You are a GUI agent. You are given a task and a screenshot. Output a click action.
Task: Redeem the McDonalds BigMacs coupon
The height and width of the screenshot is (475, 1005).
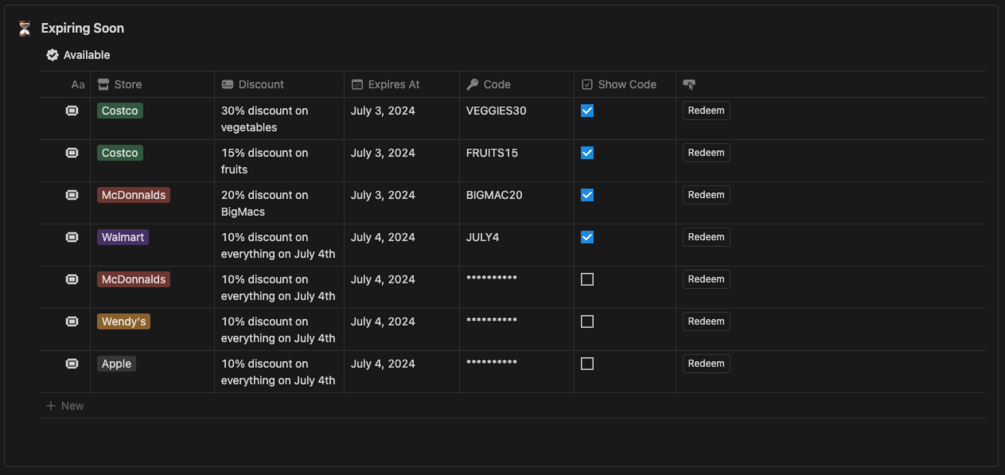pyautogui.click(x=706, y=195)
